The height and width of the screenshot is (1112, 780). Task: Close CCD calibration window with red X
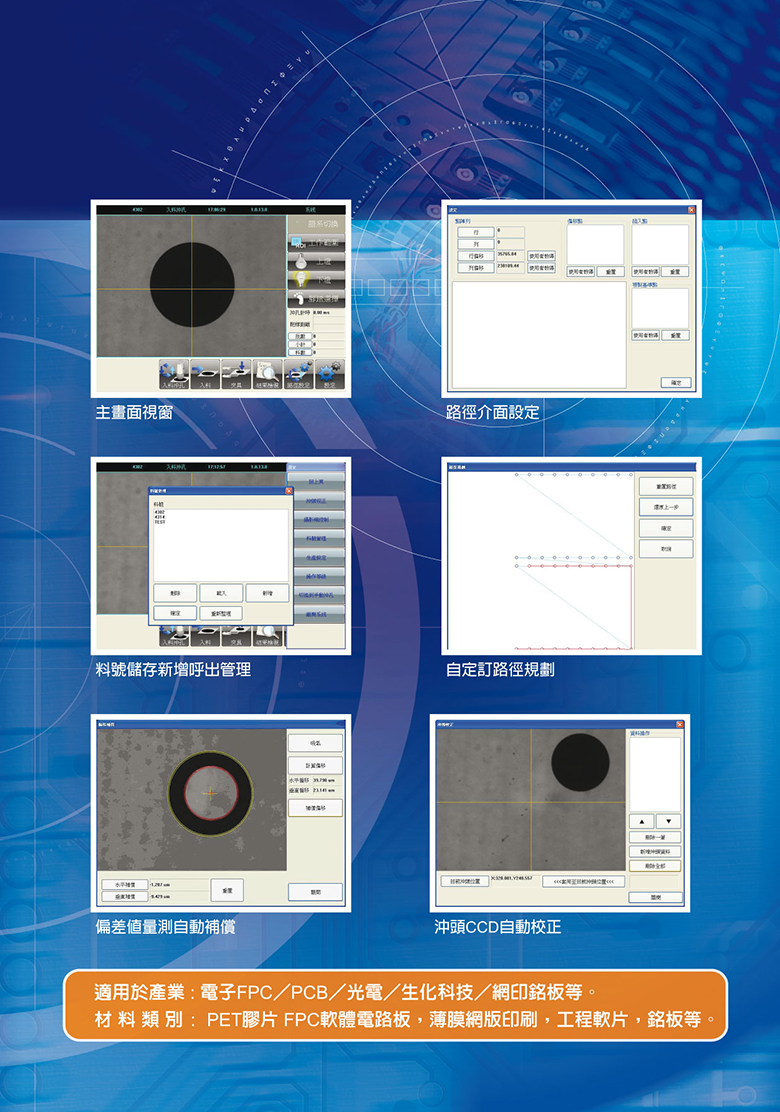(x=680, y=725)
